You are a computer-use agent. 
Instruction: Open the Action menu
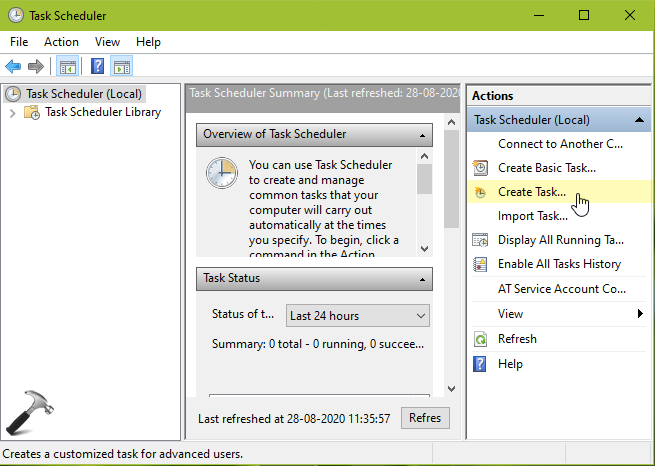click(x=61, y=42)
